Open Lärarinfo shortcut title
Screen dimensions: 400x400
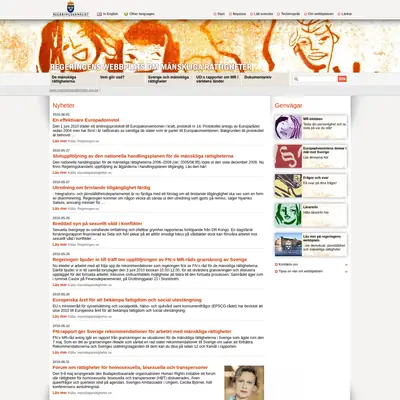point(311,207)
